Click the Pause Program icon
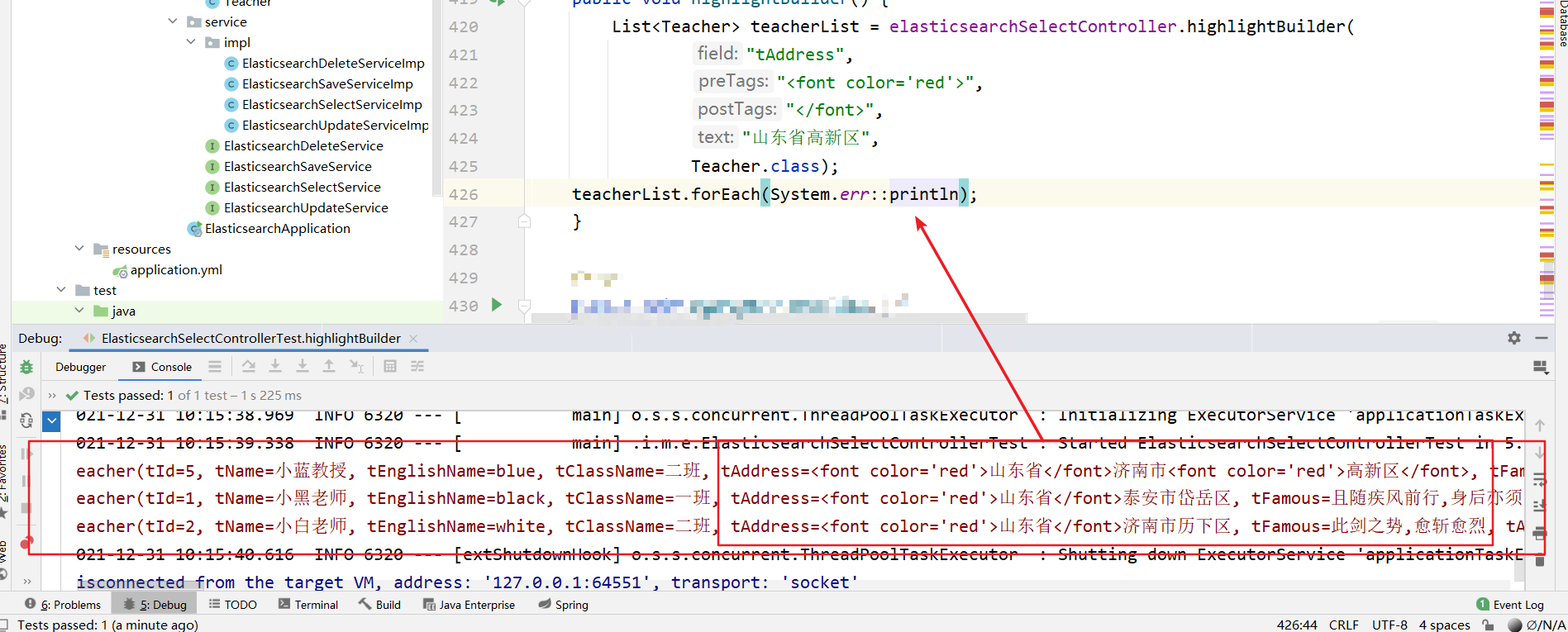This screenshot has width=1568, height=632. 26,481
